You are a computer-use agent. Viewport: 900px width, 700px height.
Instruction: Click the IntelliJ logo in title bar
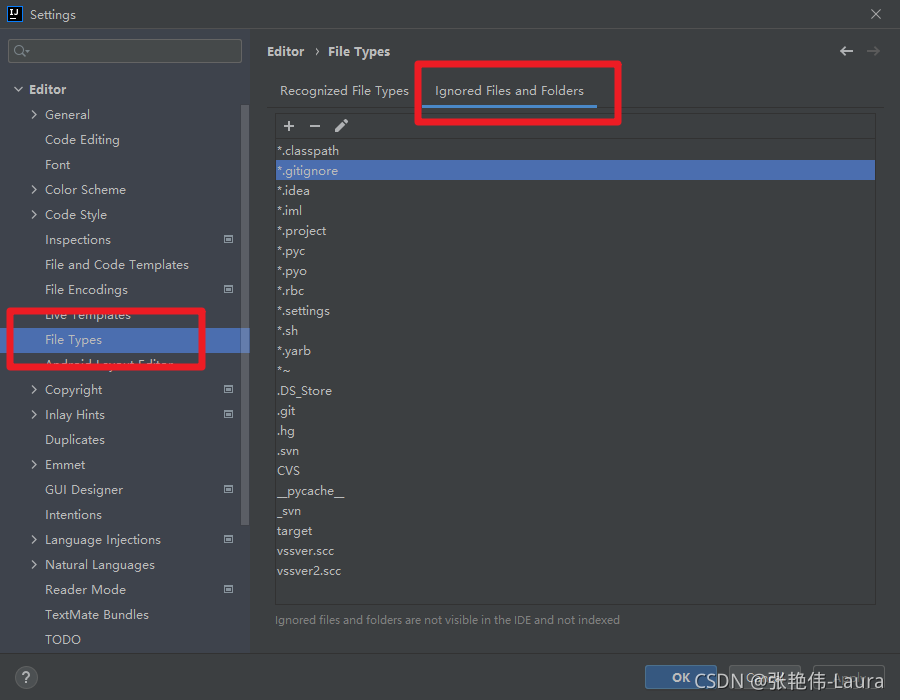tap(14, 14)
